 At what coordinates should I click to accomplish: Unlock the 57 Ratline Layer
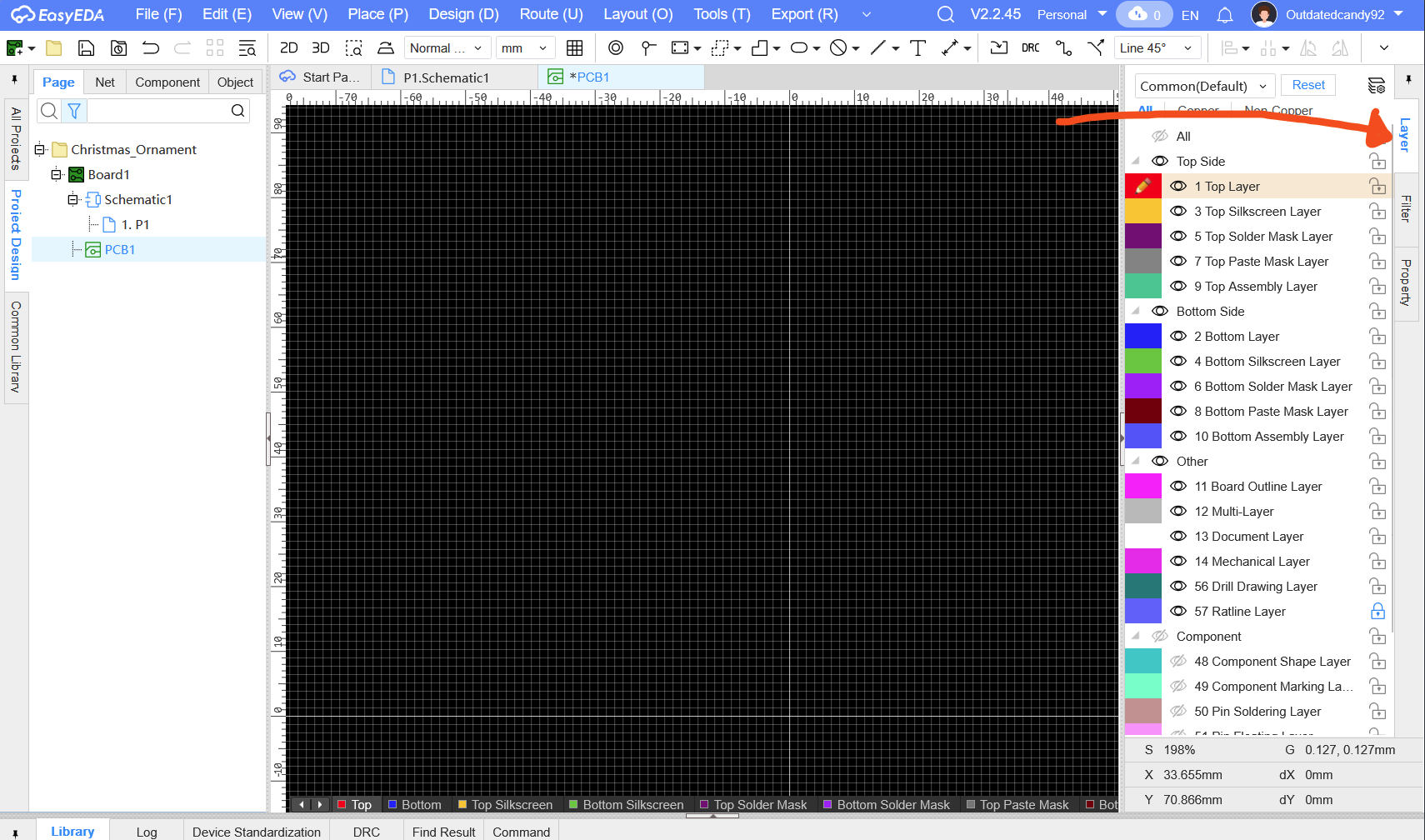1377,612
